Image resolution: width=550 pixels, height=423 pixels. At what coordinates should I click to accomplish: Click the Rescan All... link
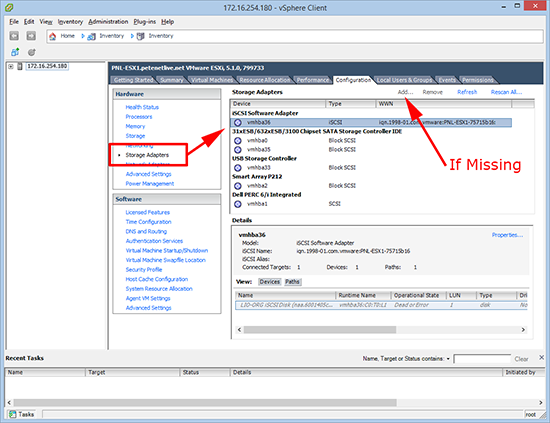[x=506, y=92]
